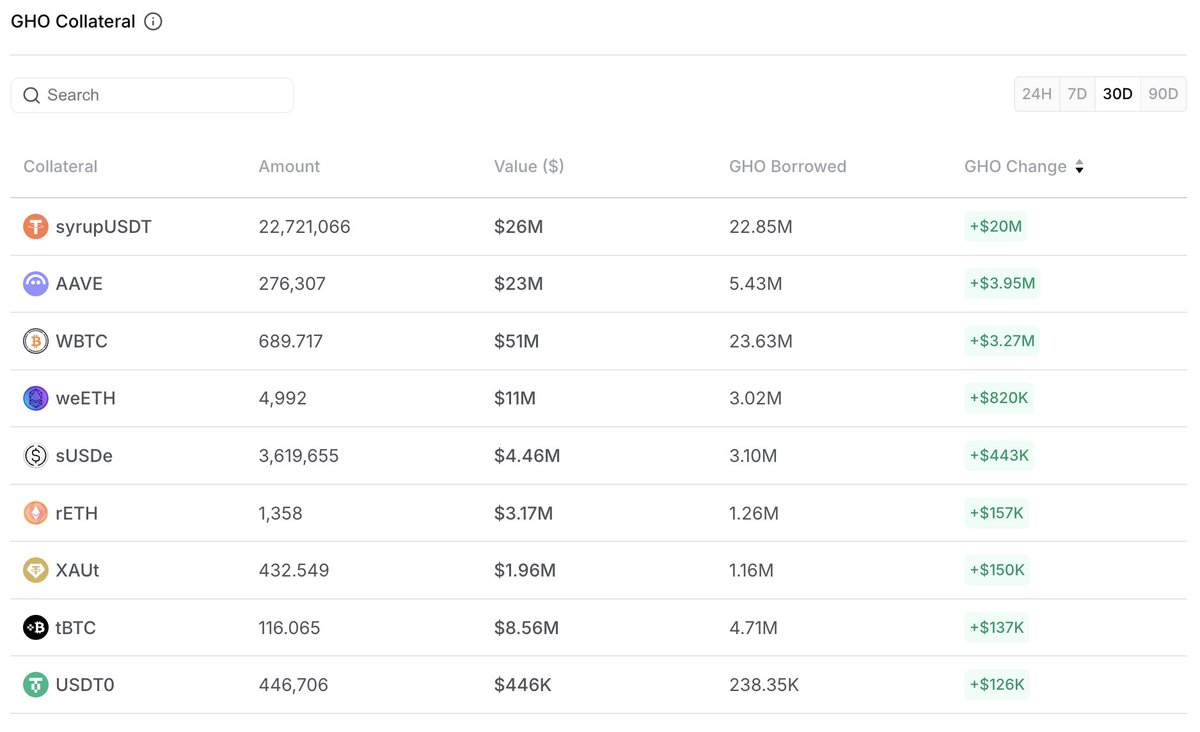This screenshot has width=1200, height=732.
Task: Click the +$3.95M change badge
Action: [1003, 284]
